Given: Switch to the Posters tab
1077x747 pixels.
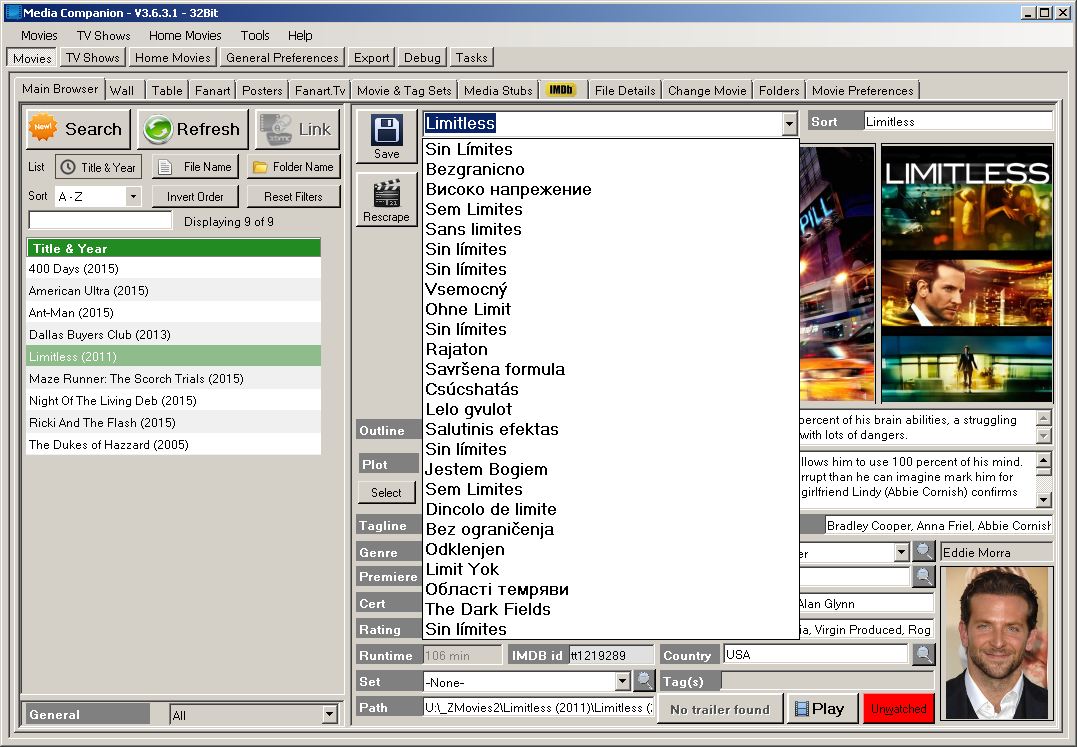Looking at the screenshot, I should 262,91.
